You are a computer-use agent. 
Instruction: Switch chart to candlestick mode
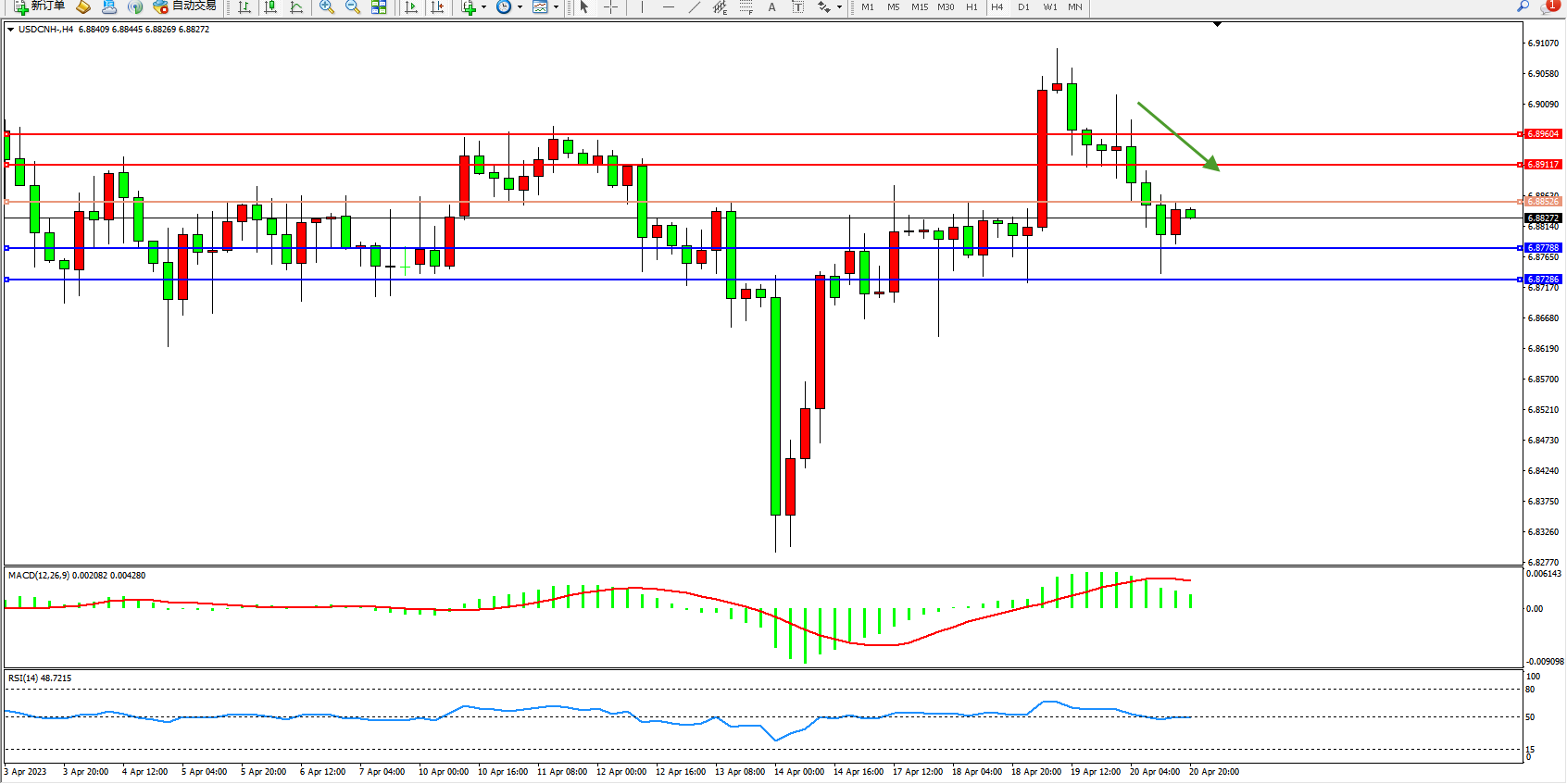coord(270,7)
